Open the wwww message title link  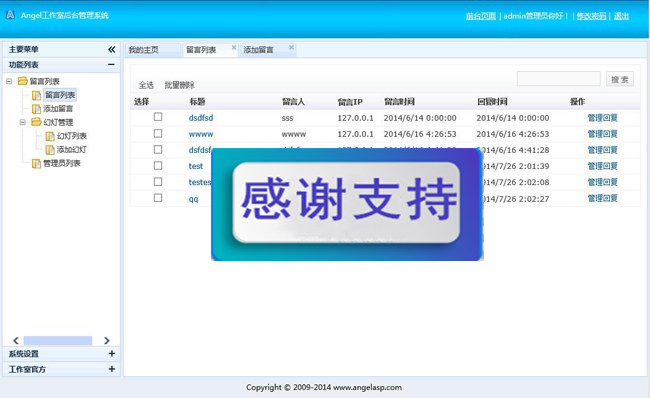pyautogui.click(x=201, y=134)
